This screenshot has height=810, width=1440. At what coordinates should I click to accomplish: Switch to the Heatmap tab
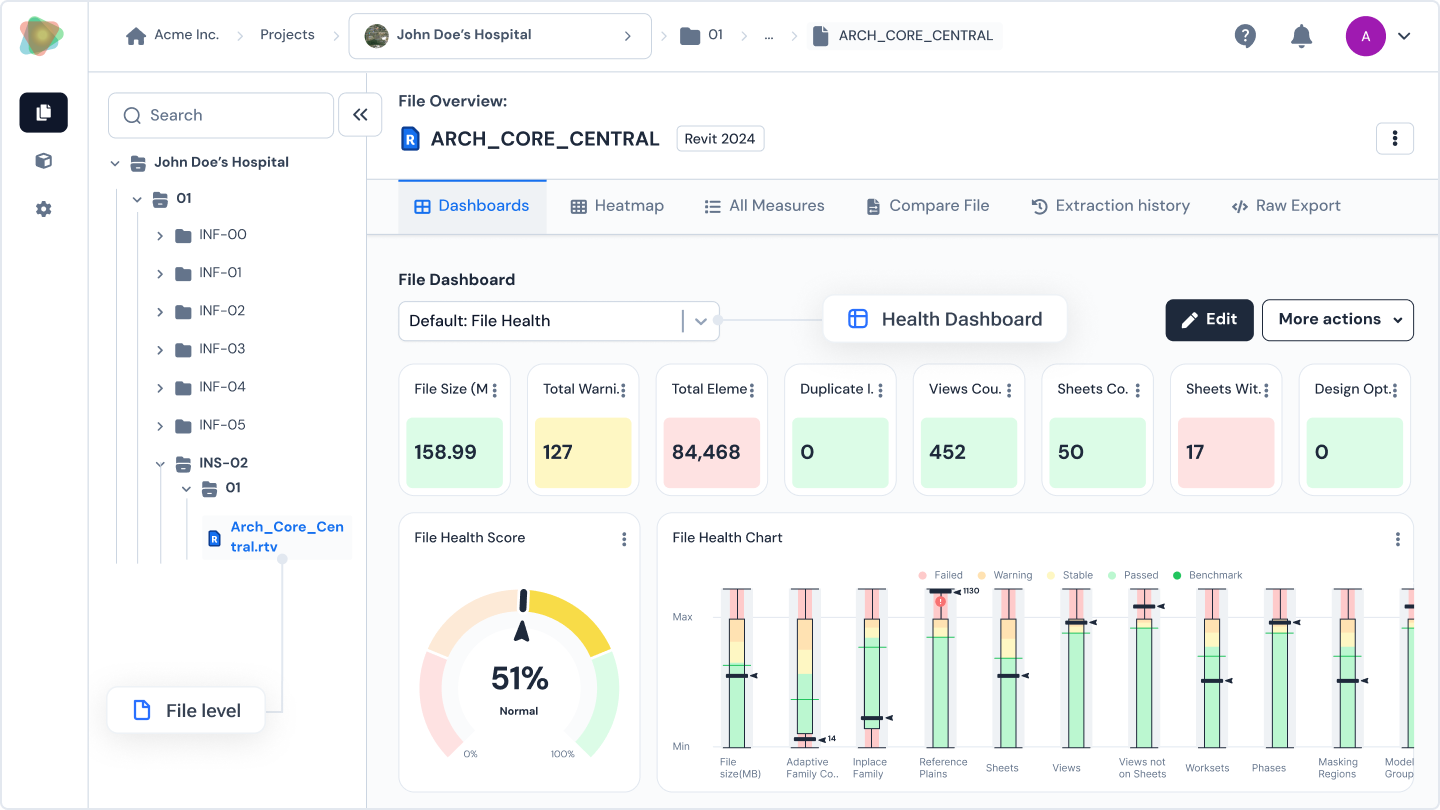point(617,206)
